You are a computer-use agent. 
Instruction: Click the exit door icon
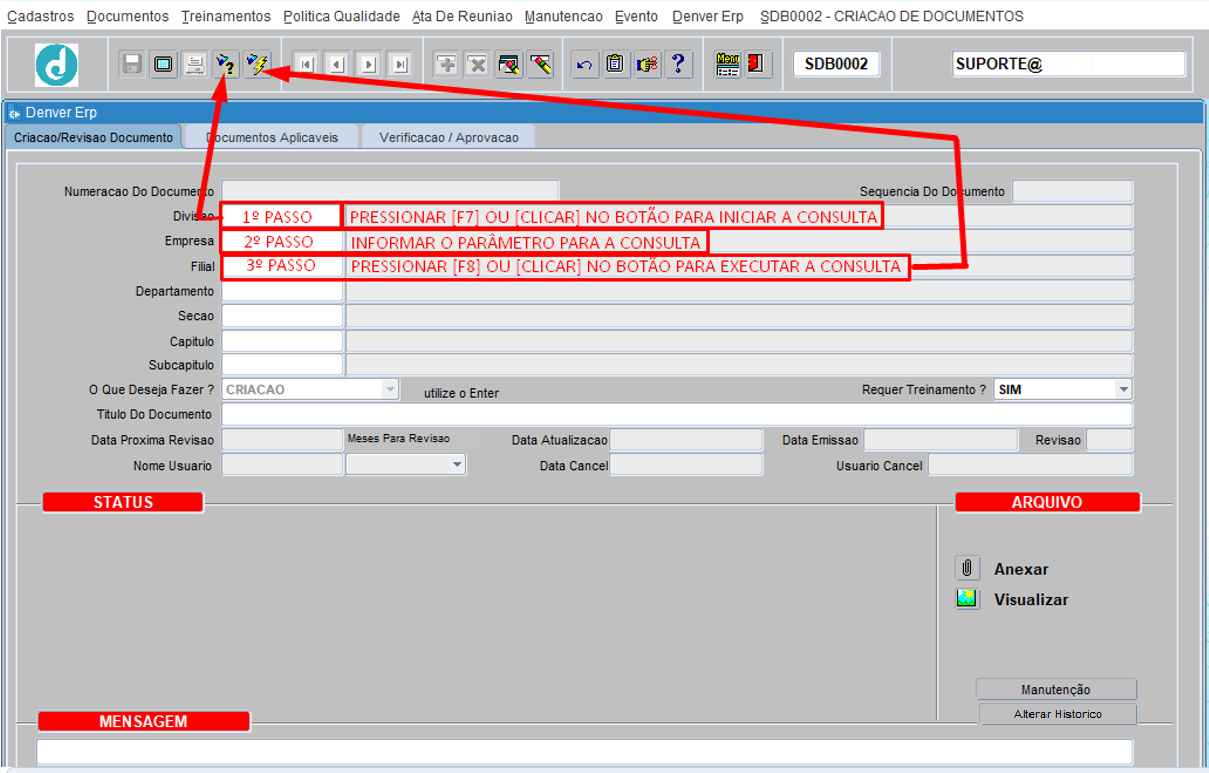tap(757, 65)
